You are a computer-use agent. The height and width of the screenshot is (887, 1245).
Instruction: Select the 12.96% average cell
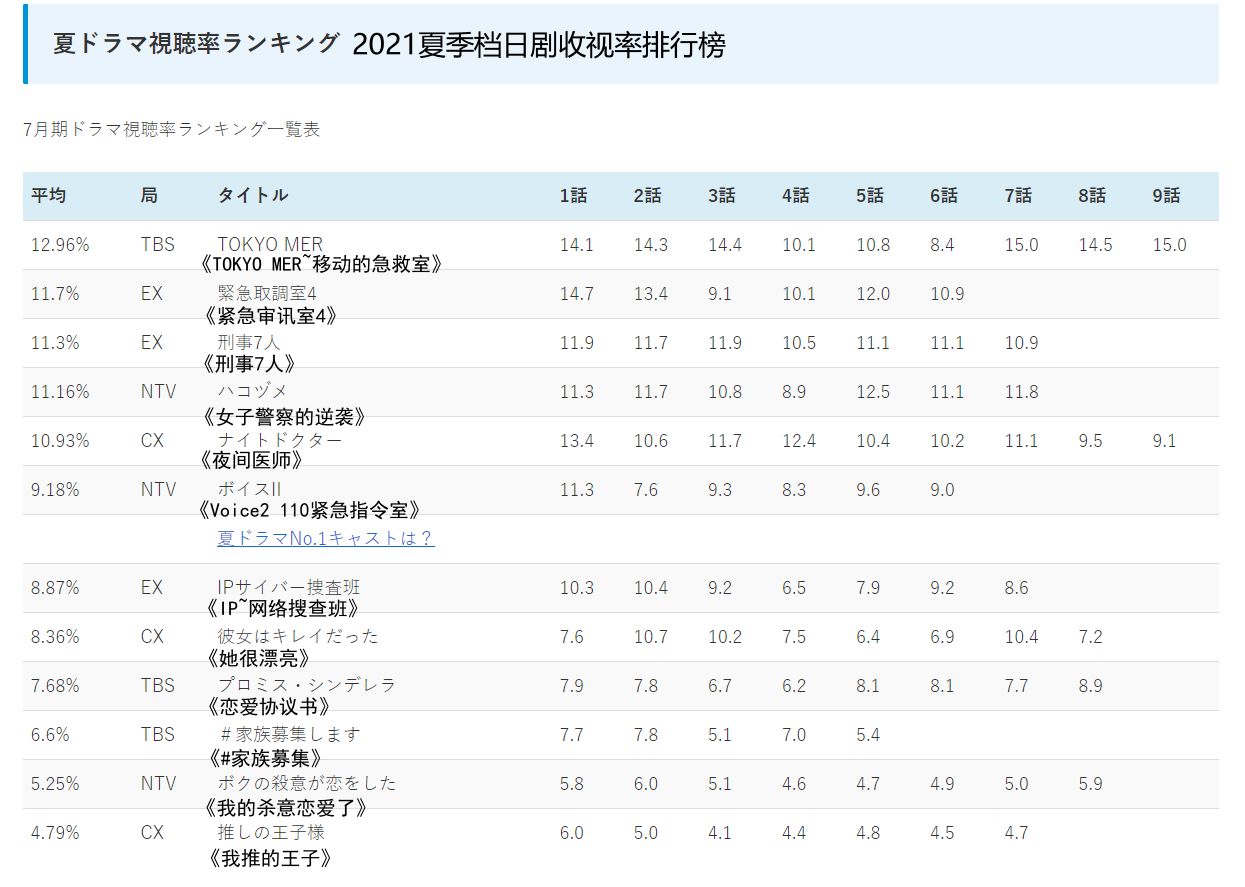pos(60,245)
